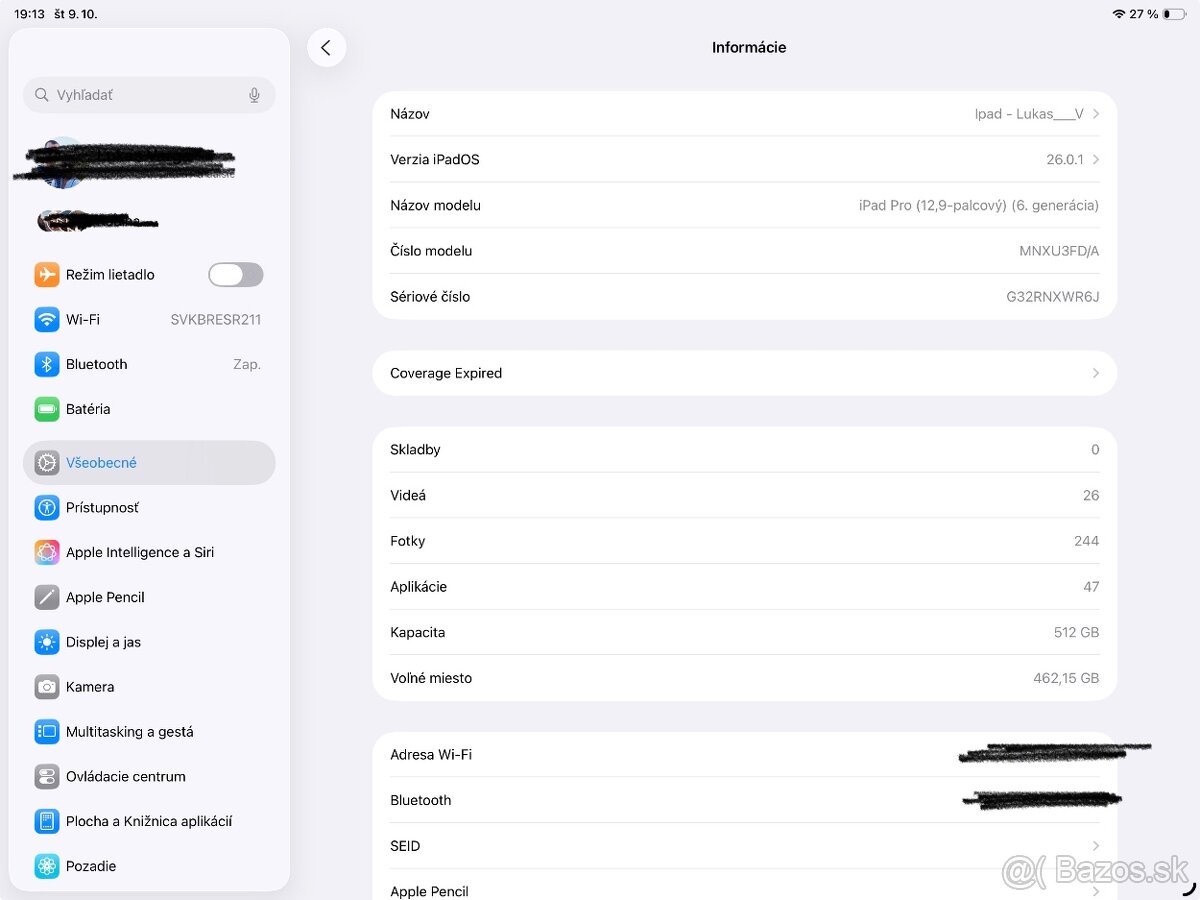This screenshot has height=900, width=1200.
Task: Select the Prístupnosť icon
Action: coord(46,507)
